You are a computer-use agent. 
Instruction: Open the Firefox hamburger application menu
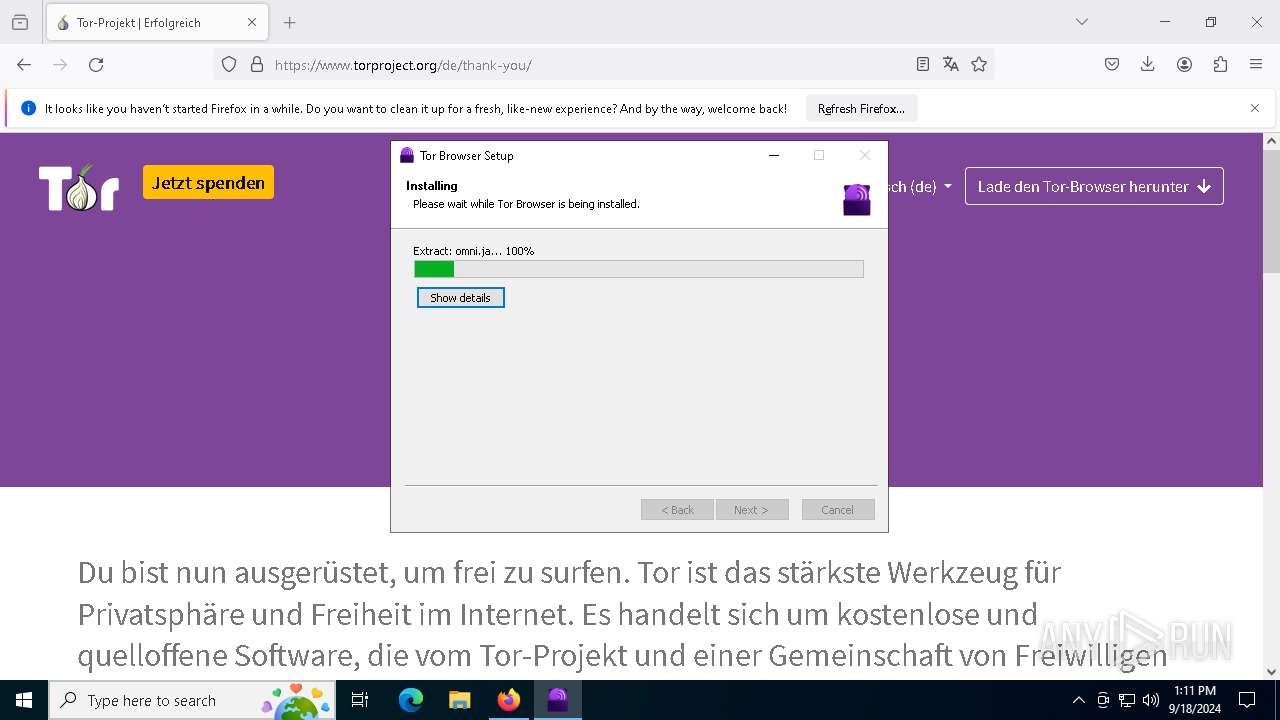tap(1256, 65)
